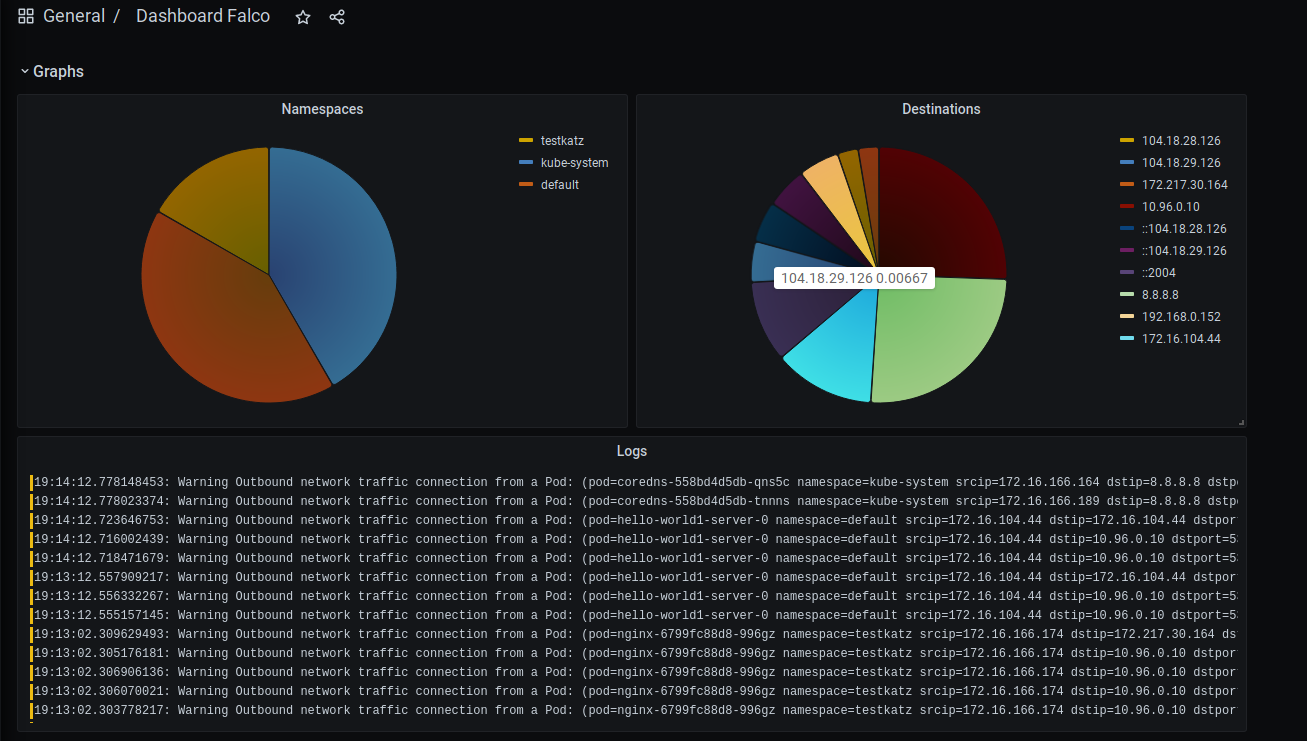The image size is (1307, 741).
Task: Expand log line 19:14:12.718471679
Action: (x=634, y=559)
